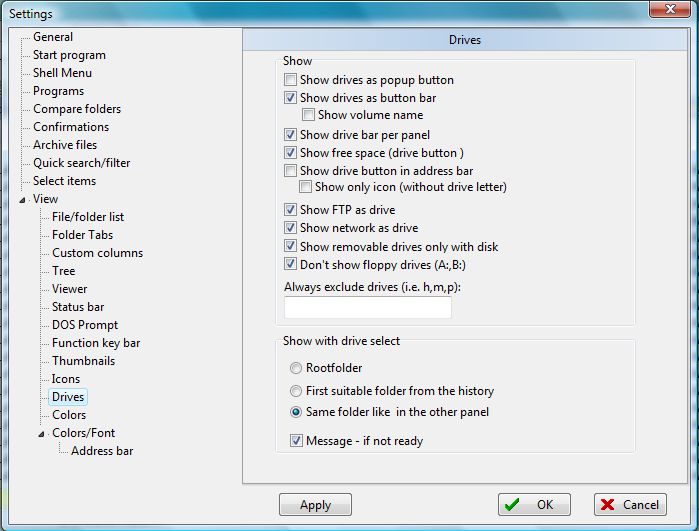This screenshot has width=699, height=531.
Task: Confirm settings with the OK button
Action: point(534,505)
